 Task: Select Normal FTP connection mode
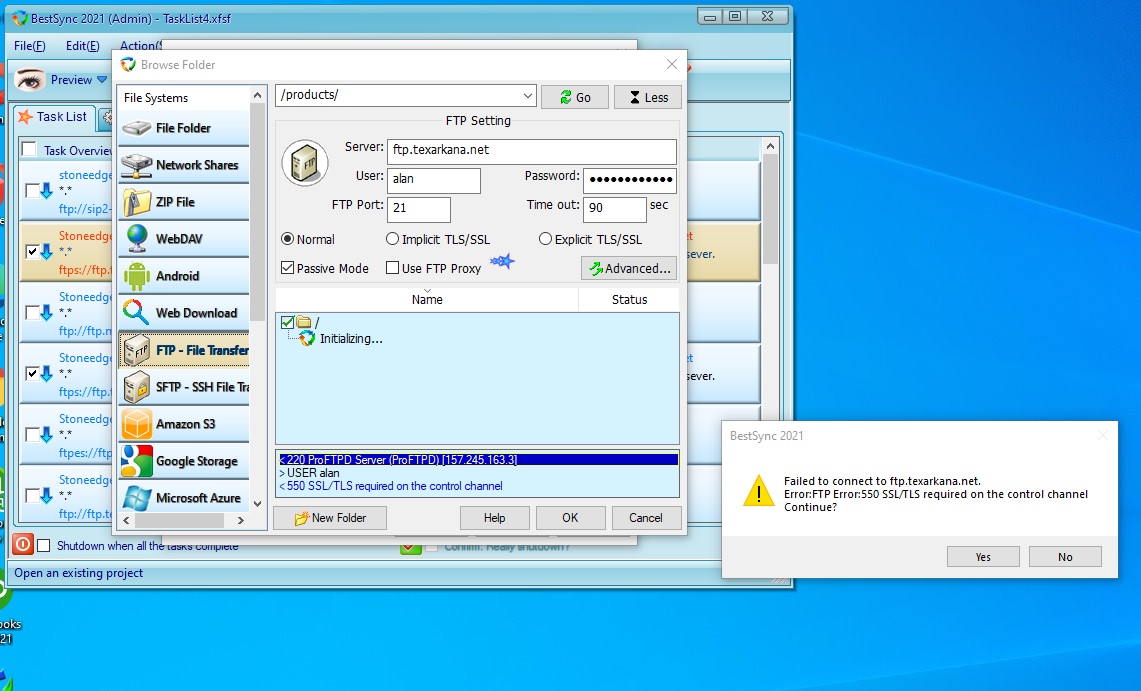pyautogui.click(x=287, y=239)
